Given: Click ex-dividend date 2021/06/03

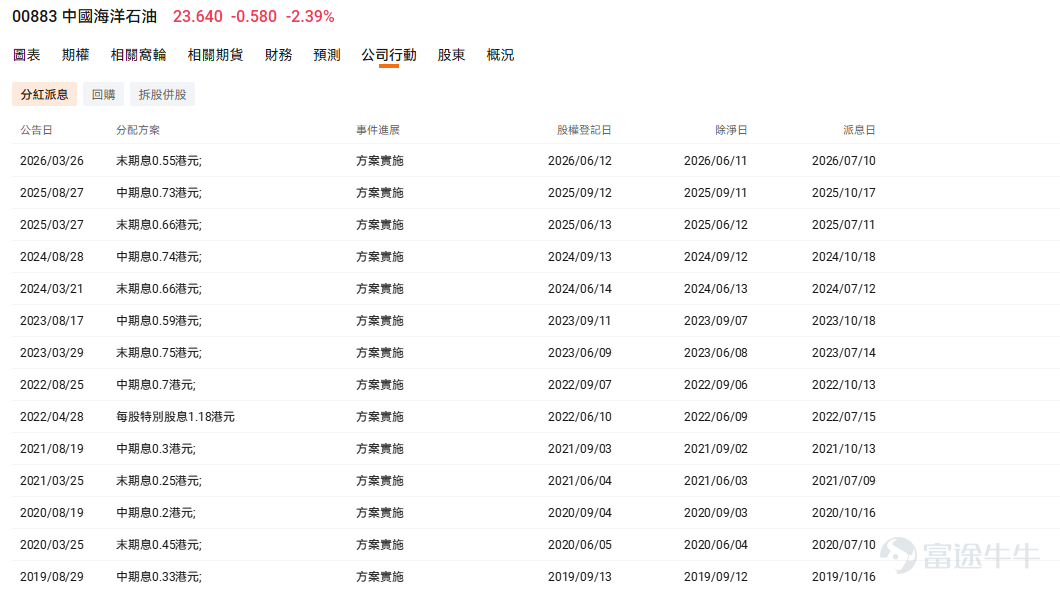Looking at the screenshot, I should (716, 480).
